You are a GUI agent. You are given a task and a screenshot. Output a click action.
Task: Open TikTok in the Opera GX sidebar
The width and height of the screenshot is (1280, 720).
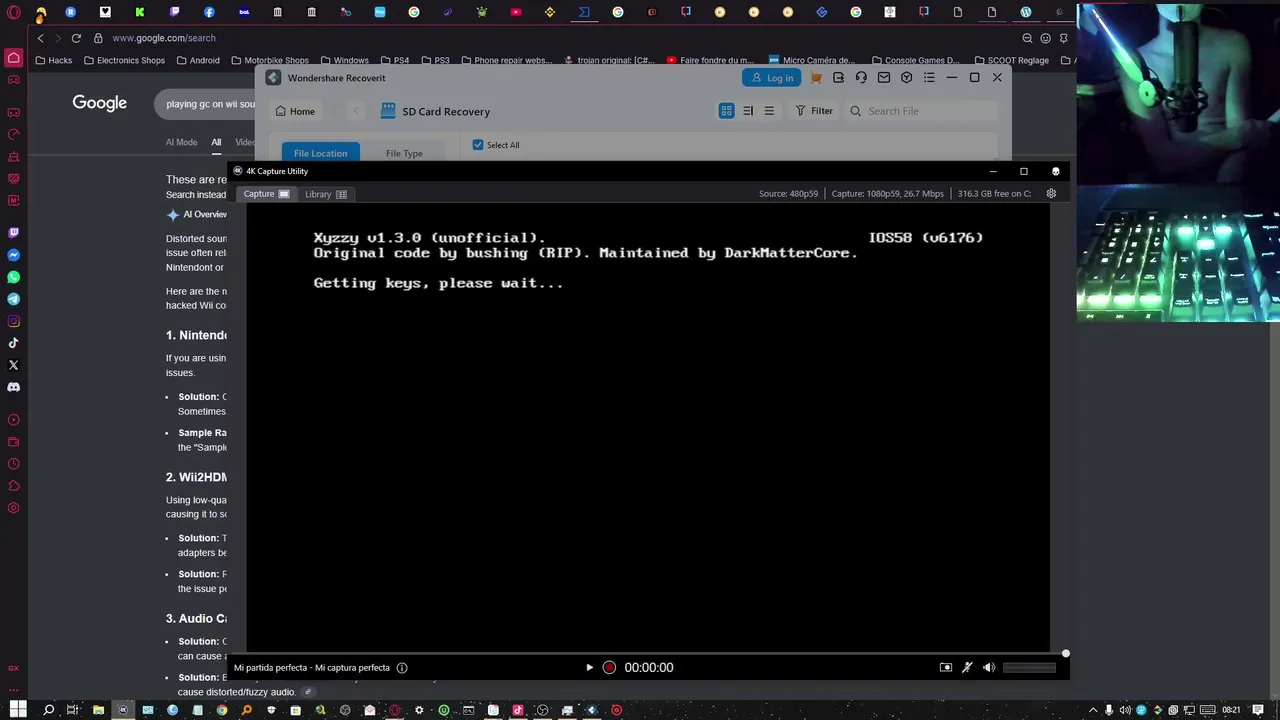(14, 343)
